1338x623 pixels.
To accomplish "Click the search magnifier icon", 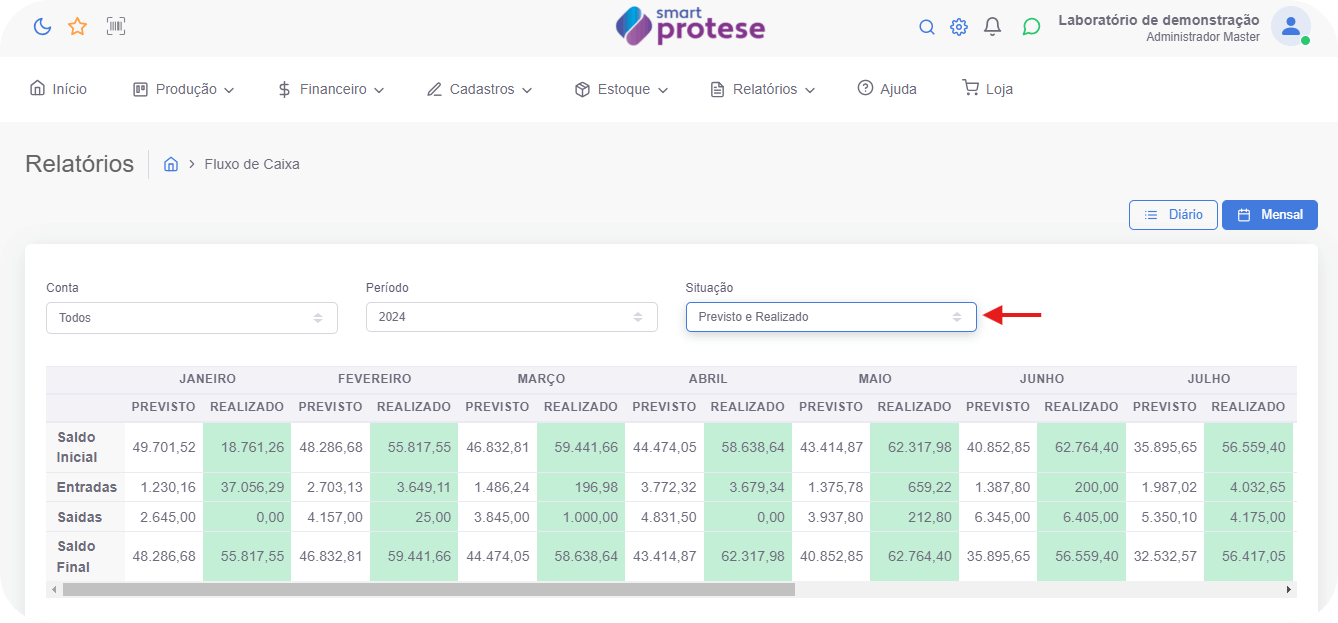I will pos(926,27).
